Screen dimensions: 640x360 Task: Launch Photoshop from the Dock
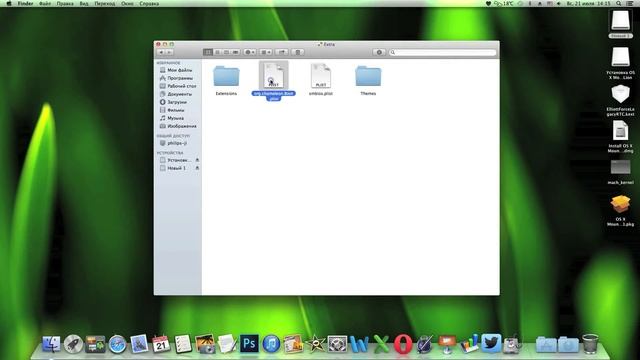pos(249,344)
